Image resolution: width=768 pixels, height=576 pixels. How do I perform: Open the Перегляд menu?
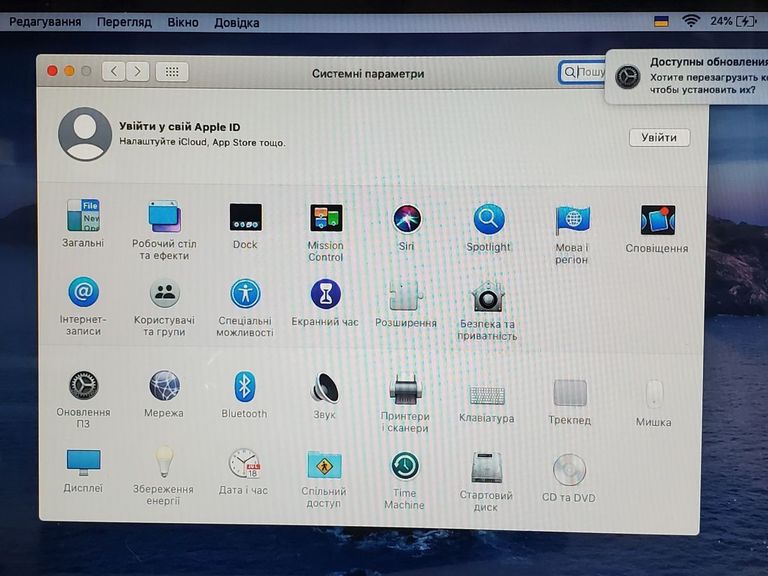tap(124, 22)
